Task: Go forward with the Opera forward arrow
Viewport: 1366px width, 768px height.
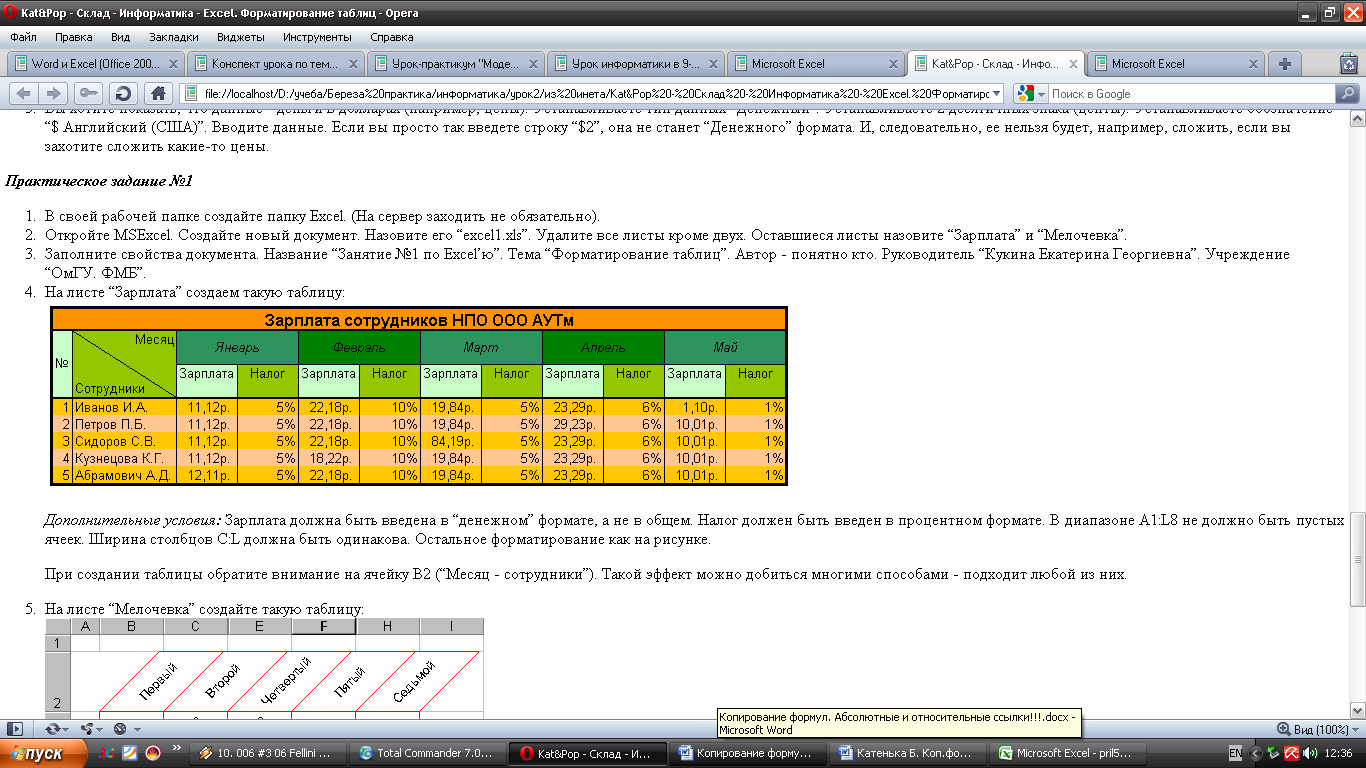Action: (52, 94)
